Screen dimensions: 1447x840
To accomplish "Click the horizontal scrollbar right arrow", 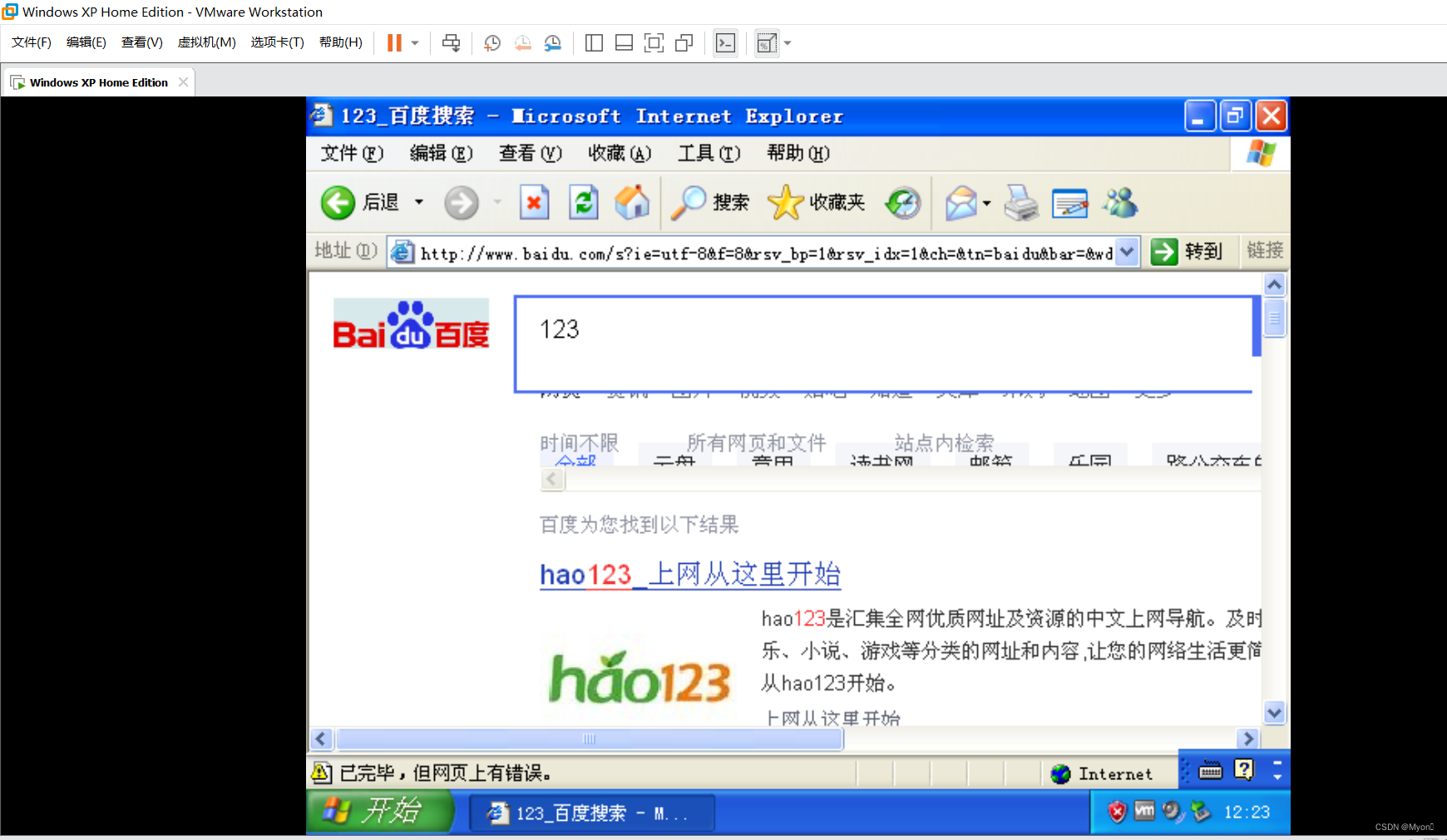I will (1247, 739).
